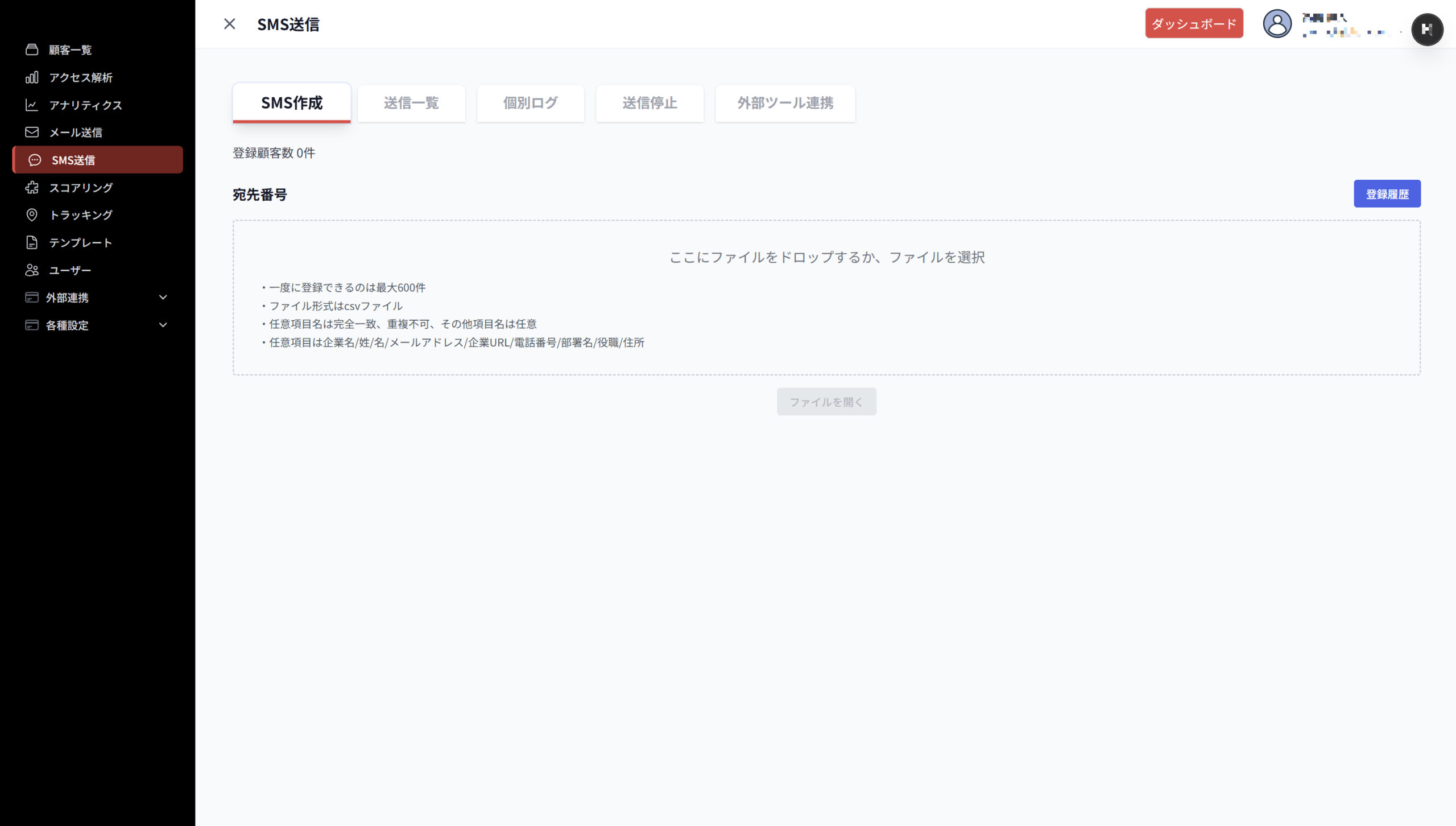Open the 送信停止 tab
Viewport: 1456px width, 826px height.
650,103
